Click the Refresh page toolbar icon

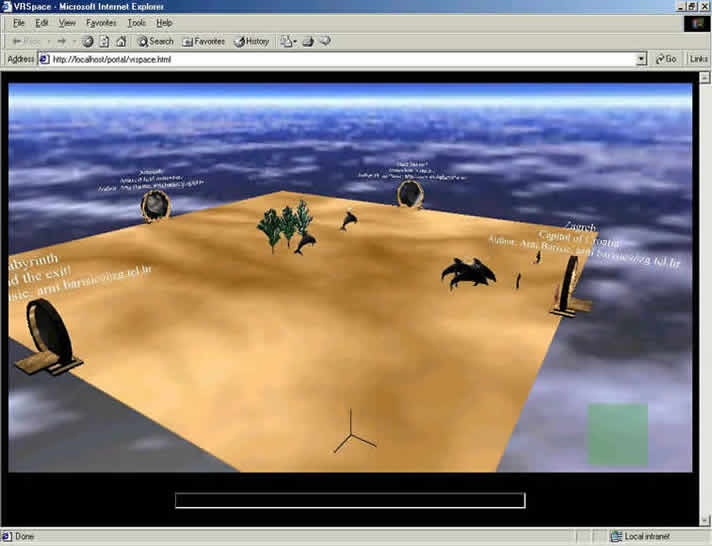(x=104, y=41)
